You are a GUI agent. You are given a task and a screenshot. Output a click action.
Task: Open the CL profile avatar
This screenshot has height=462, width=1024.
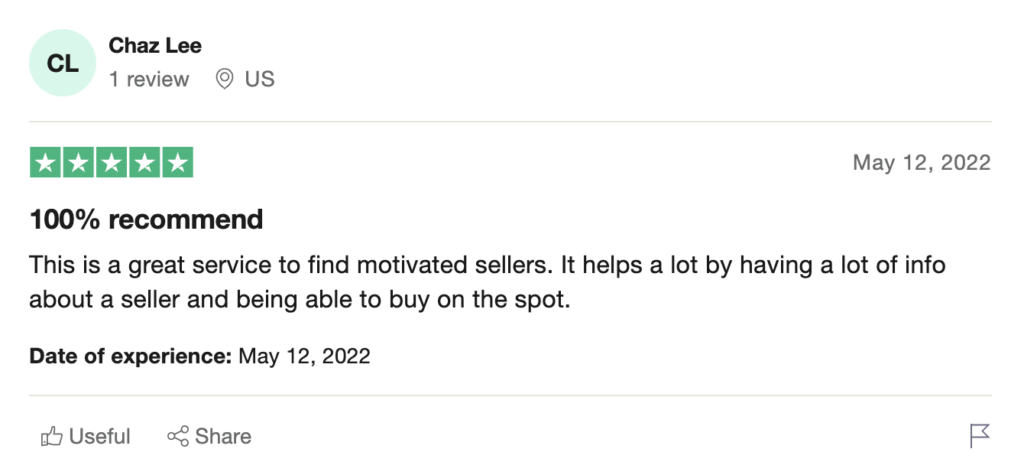[x=63, y=63]
